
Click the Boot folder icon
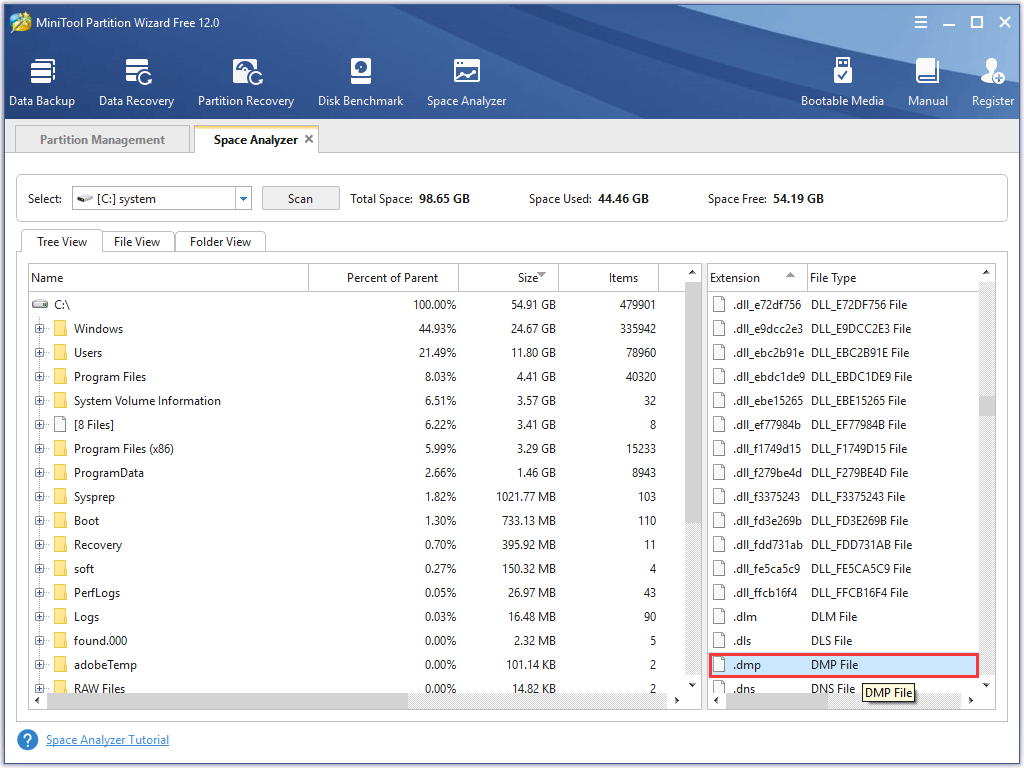pos(60,520)
